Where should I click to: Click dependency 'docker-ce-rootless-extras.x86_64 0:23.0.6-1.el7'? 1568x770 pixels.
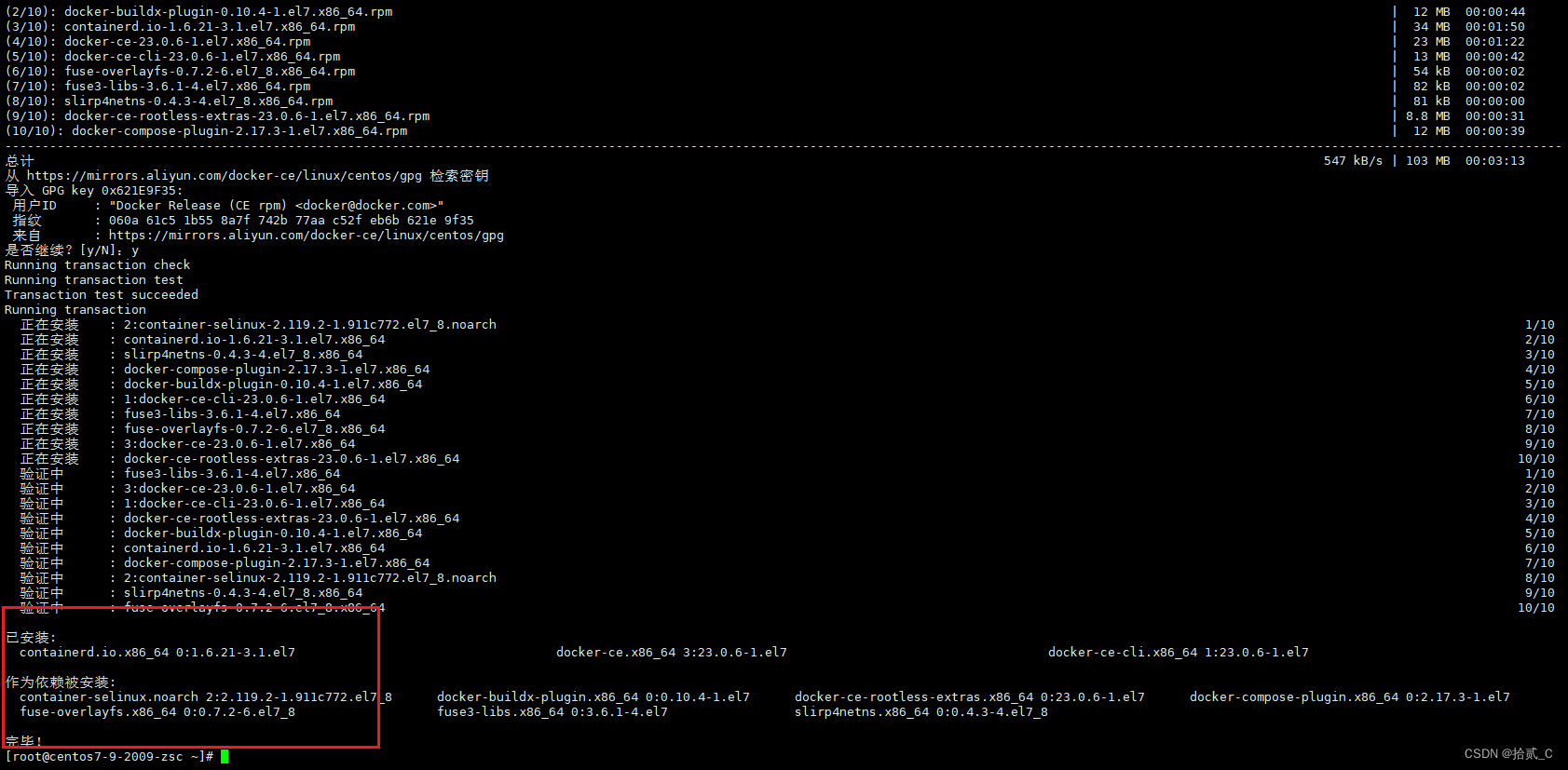coord(970,696)
